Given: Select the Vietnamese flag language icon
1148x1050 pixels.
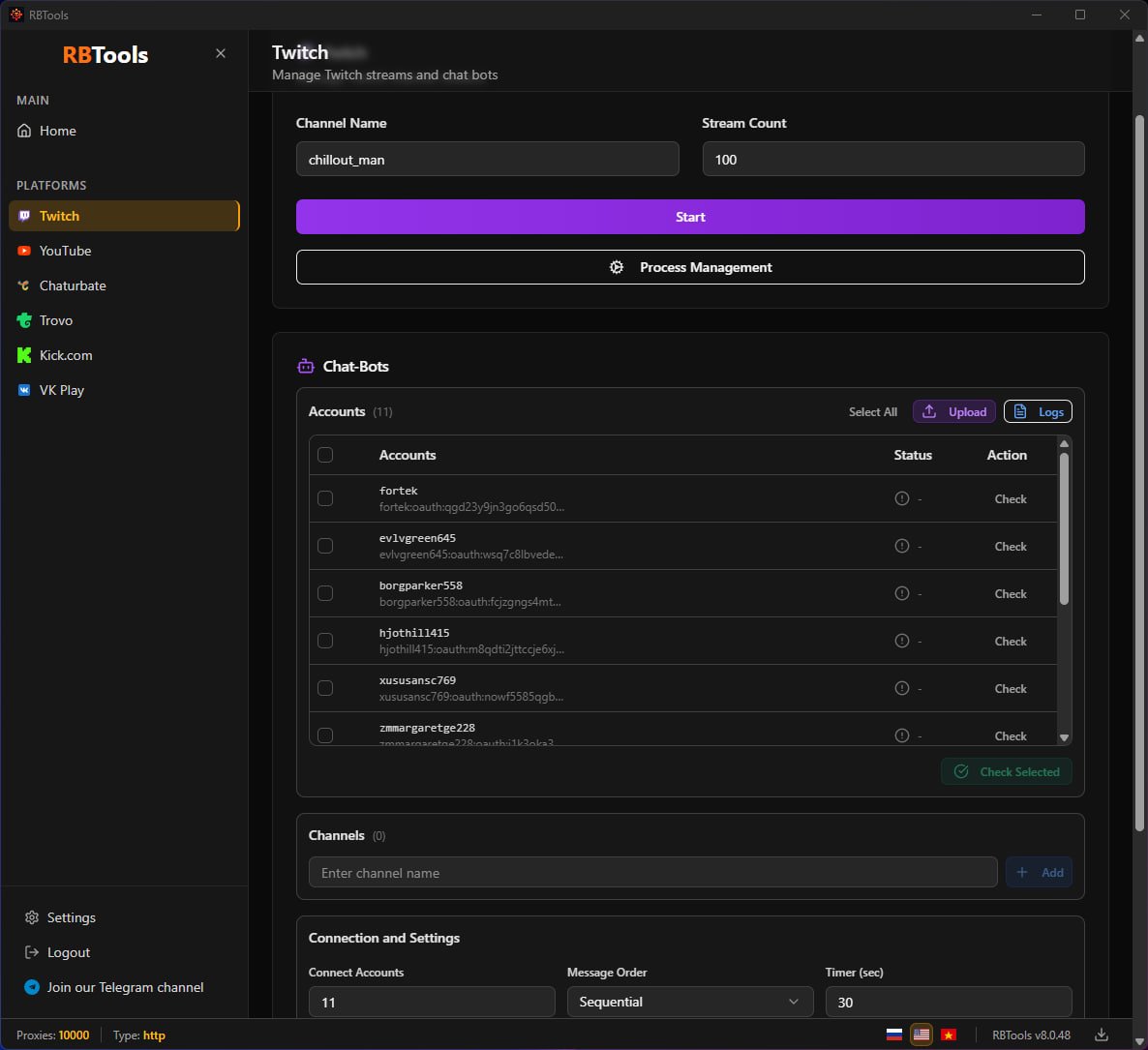Looking at the screenshot, I should click(949, 1035).
